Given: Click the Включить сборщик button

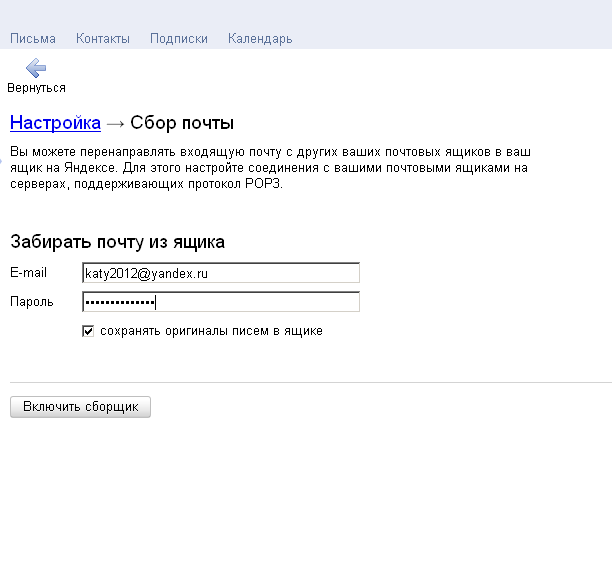Looking at the screenshot, I should 80,407.
